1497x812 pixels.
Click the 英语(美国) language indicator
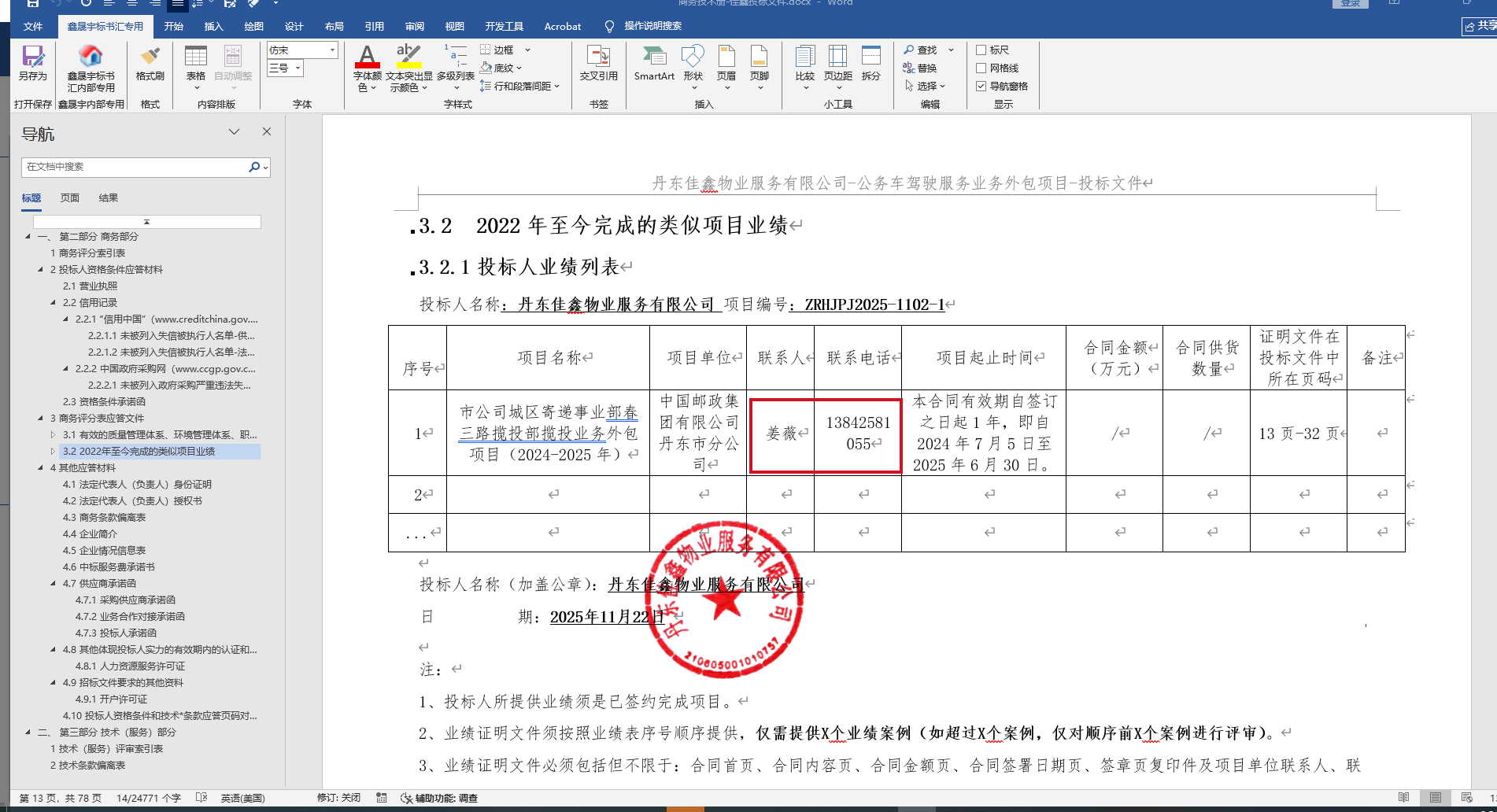242,798
